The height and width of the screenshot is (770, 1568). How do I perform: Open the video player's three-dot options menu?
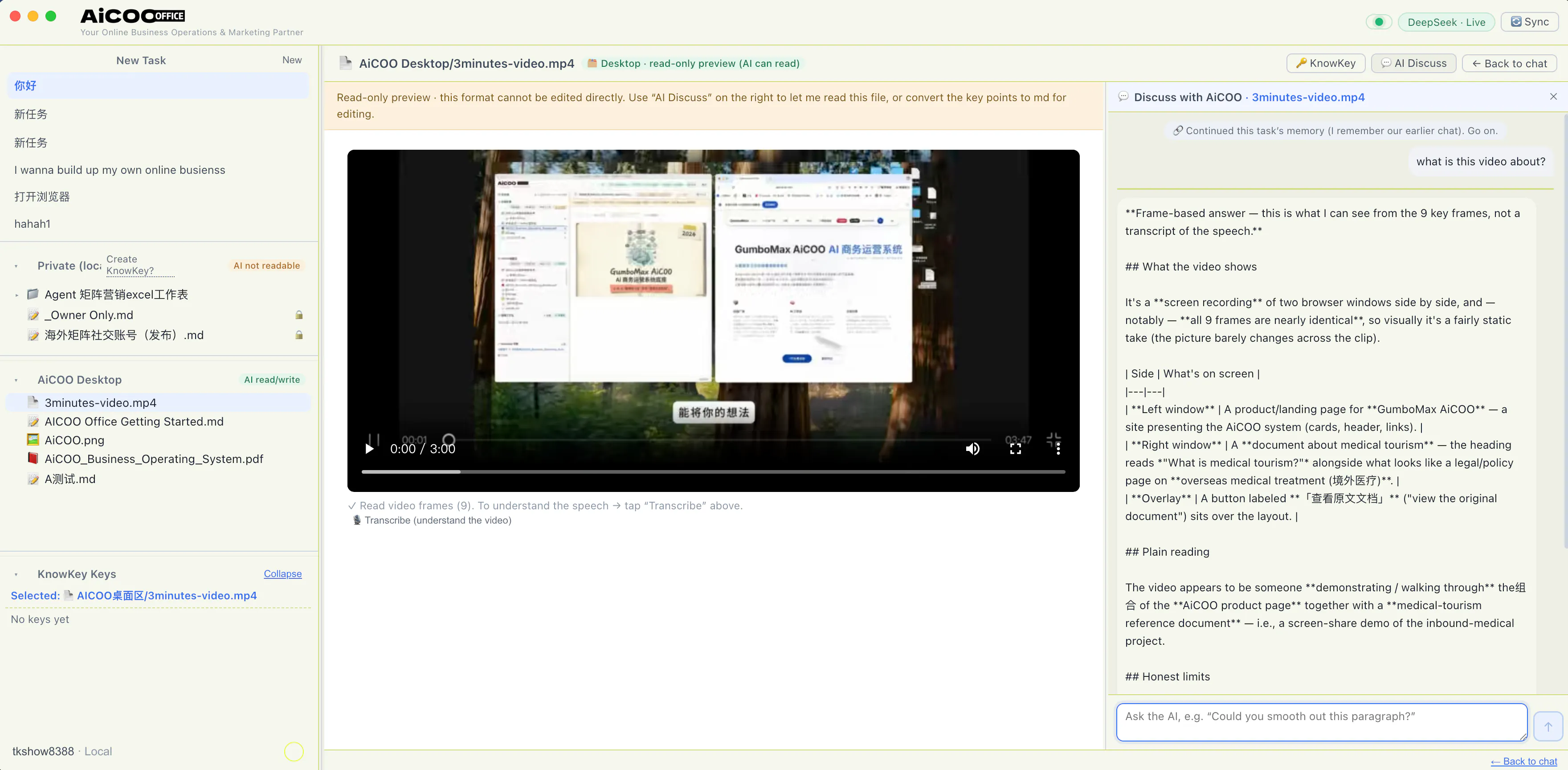click(1058, 449)
